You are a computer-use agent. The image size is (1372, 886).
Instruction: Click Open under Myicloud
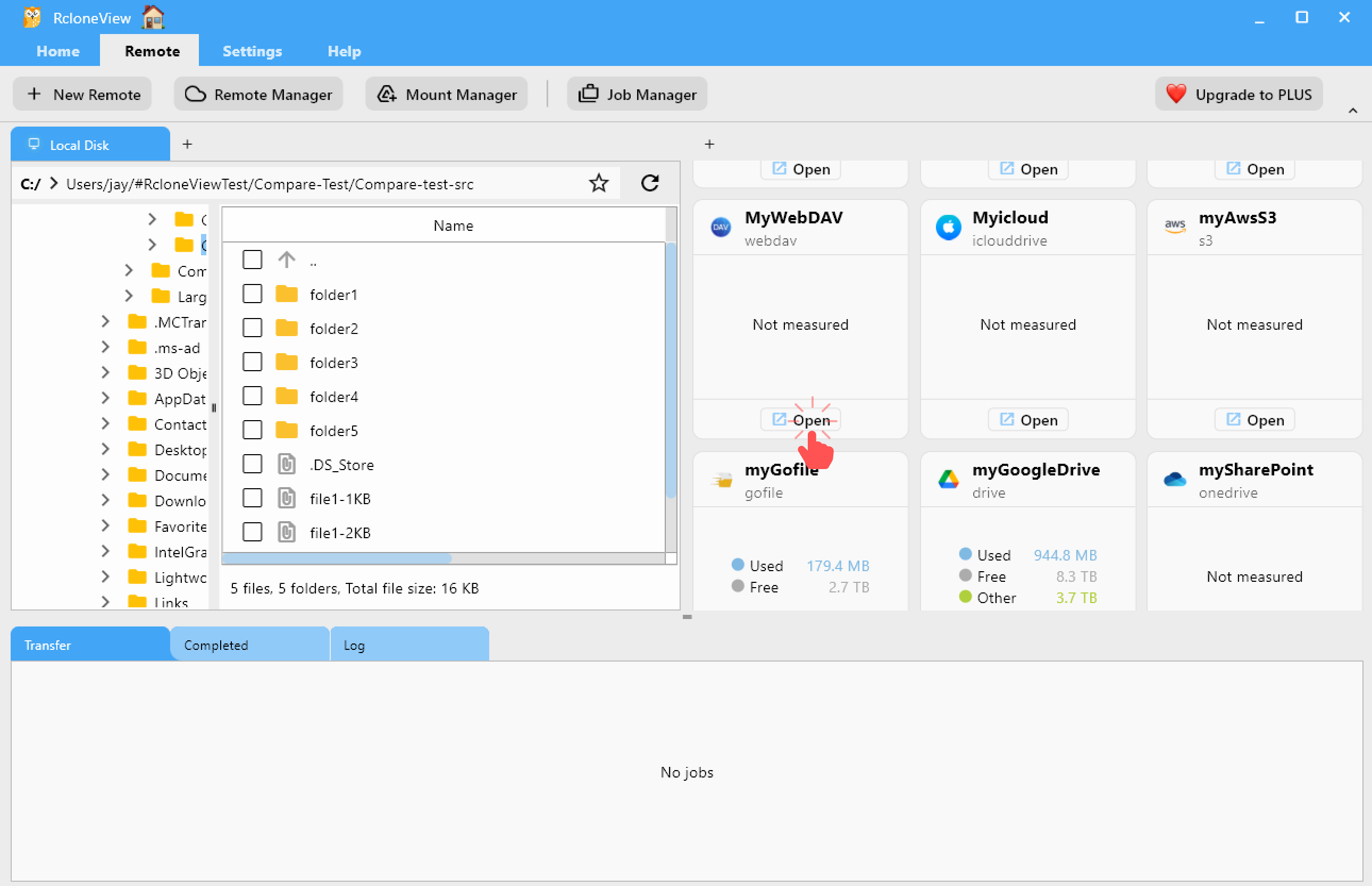point(1027,420)
